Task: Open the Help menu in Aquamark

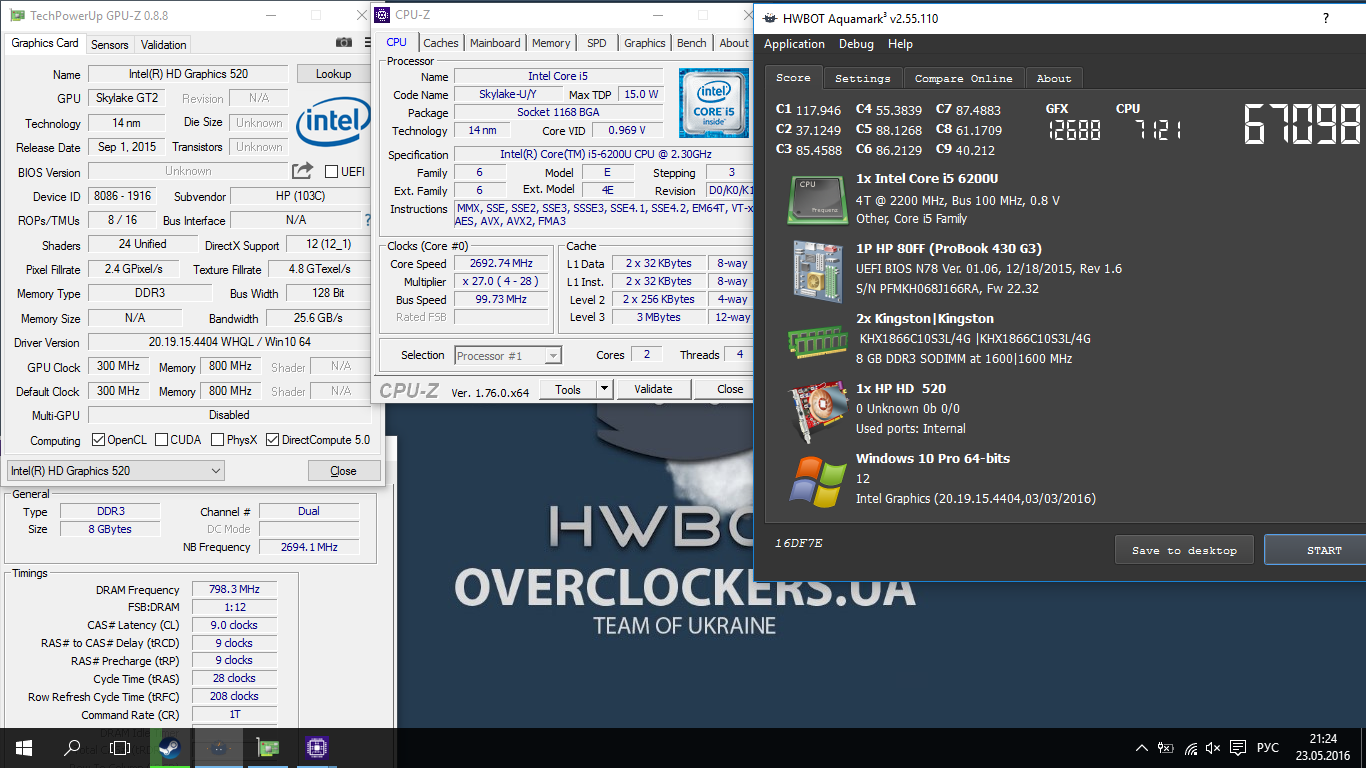Action: click(900, 44)
